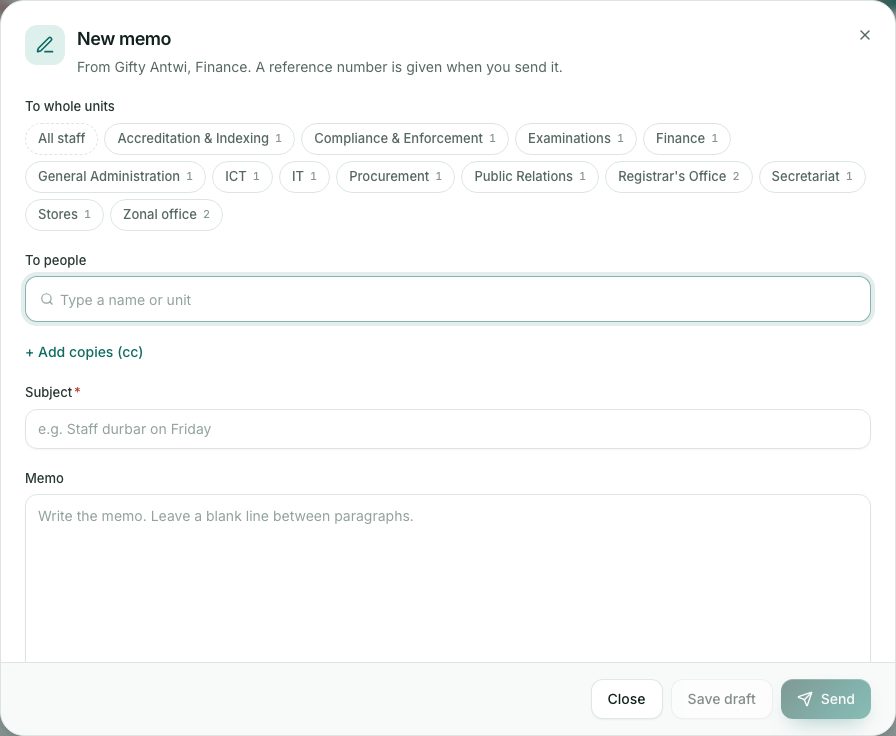Click into the Subject input field
Viewport: 896px width, 736px height.
448,429
